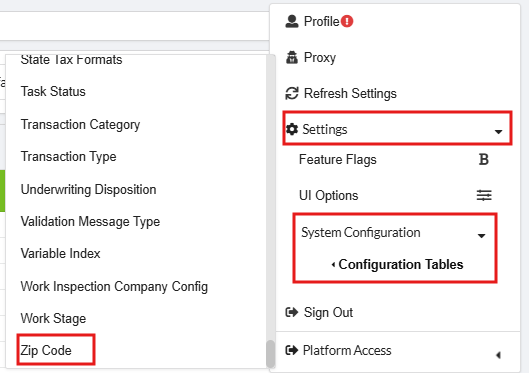The image size is (529, 373).
Task: Expand the Platform Access left arrow
Action: click(x=498, y=355)
